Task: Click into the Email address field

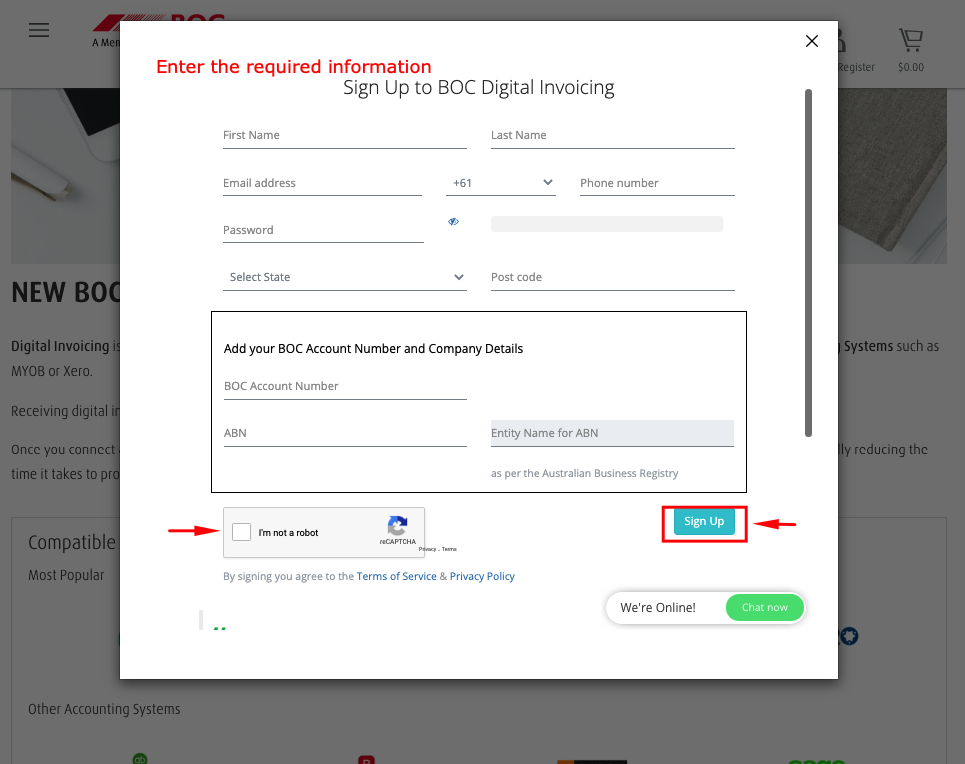Action: pyautogui.click(x=322, y=183)
